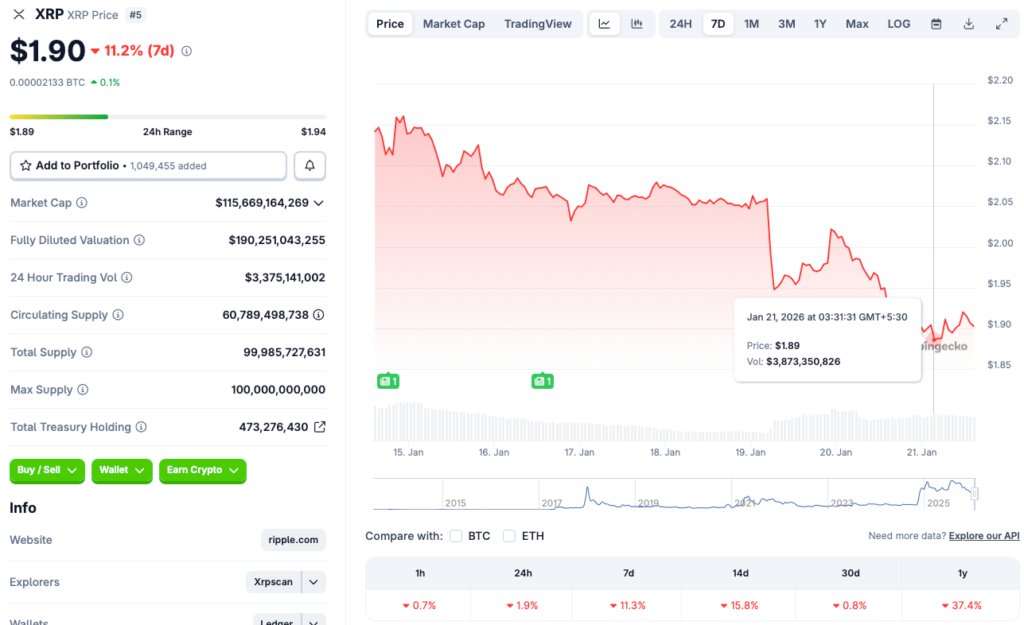Click the Buy / Sell button
This screenshot has height=625, width=1024.
pyautogui.click(x=46, y=471)
